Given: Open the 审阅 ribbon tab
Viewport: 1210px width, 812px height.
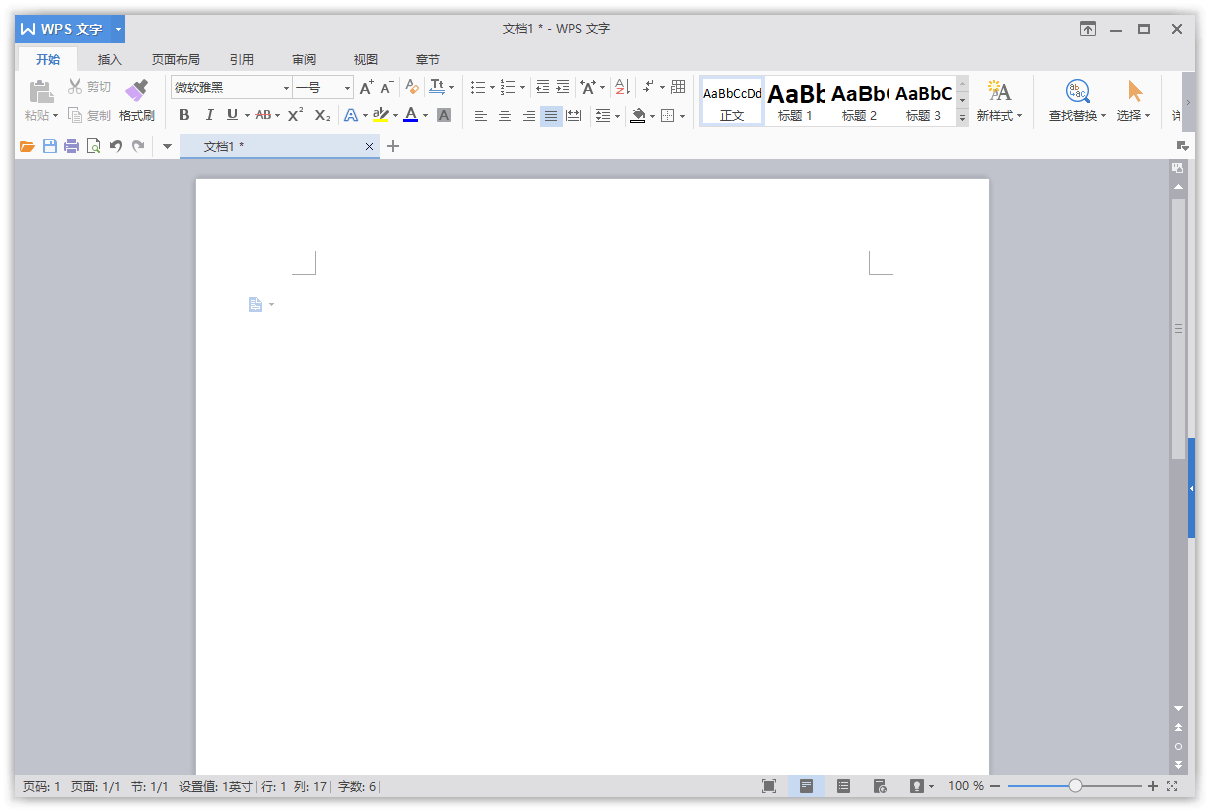Looking at the screenshot, I should pyautogui.click(x=304, y=59).
